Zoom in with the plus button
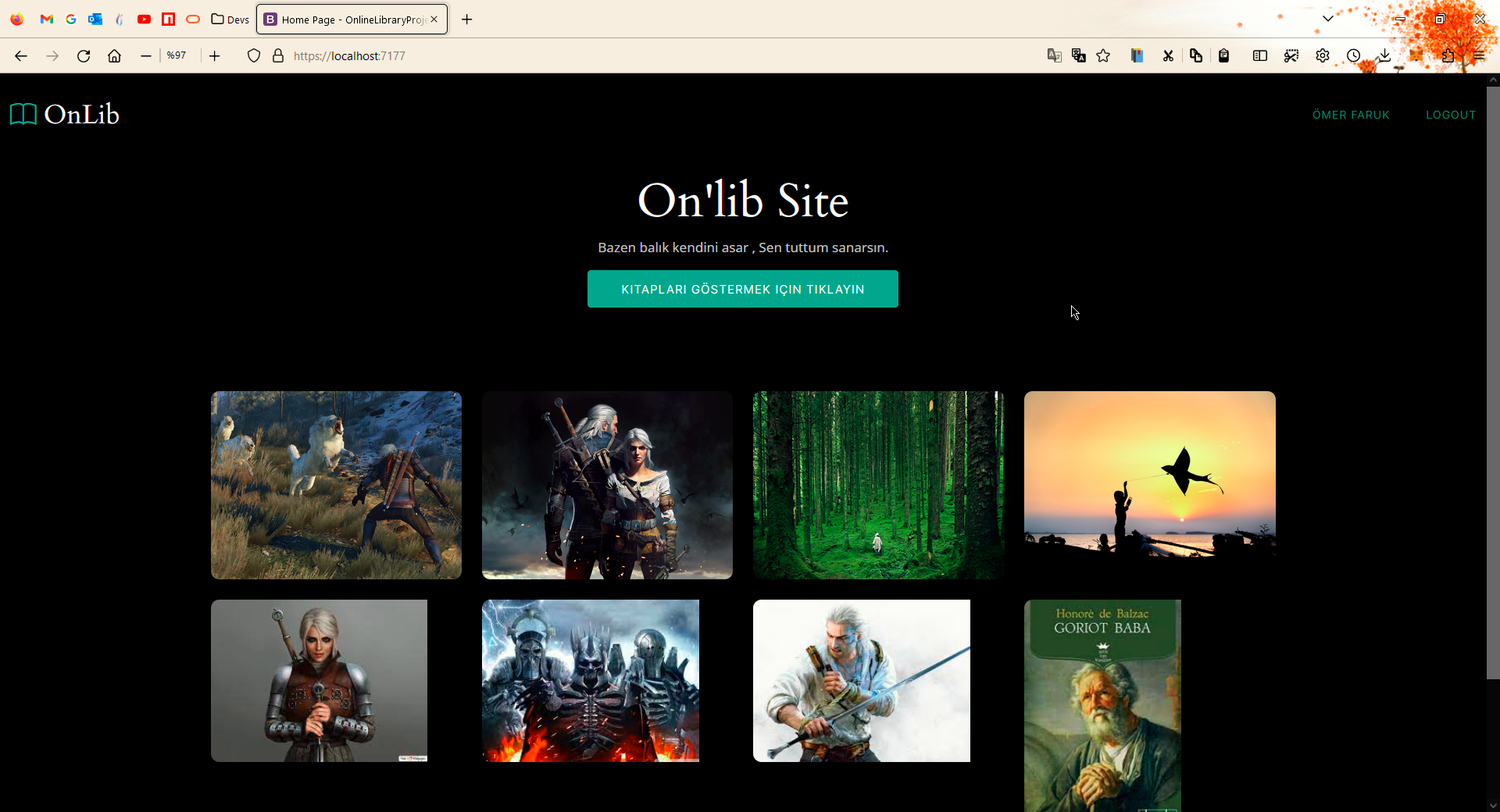 215,55
